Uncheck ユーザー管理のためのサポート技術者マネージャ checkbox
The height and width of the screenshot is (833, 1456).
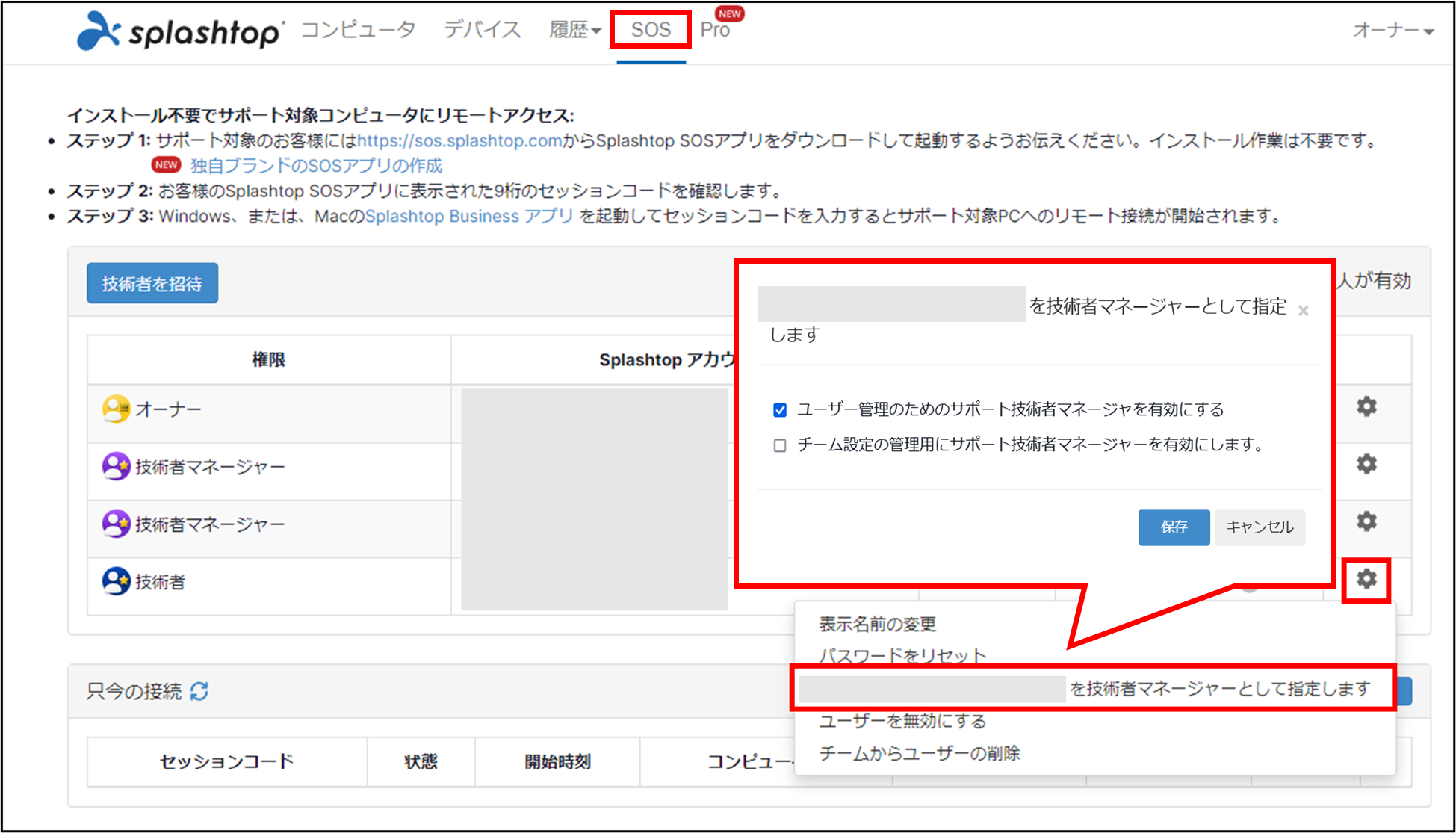pyautogui.click(x=780, y=410)
